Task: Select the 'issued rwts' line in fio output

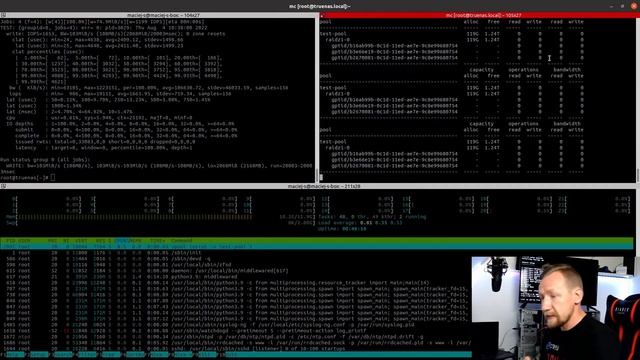Action: 105,142
